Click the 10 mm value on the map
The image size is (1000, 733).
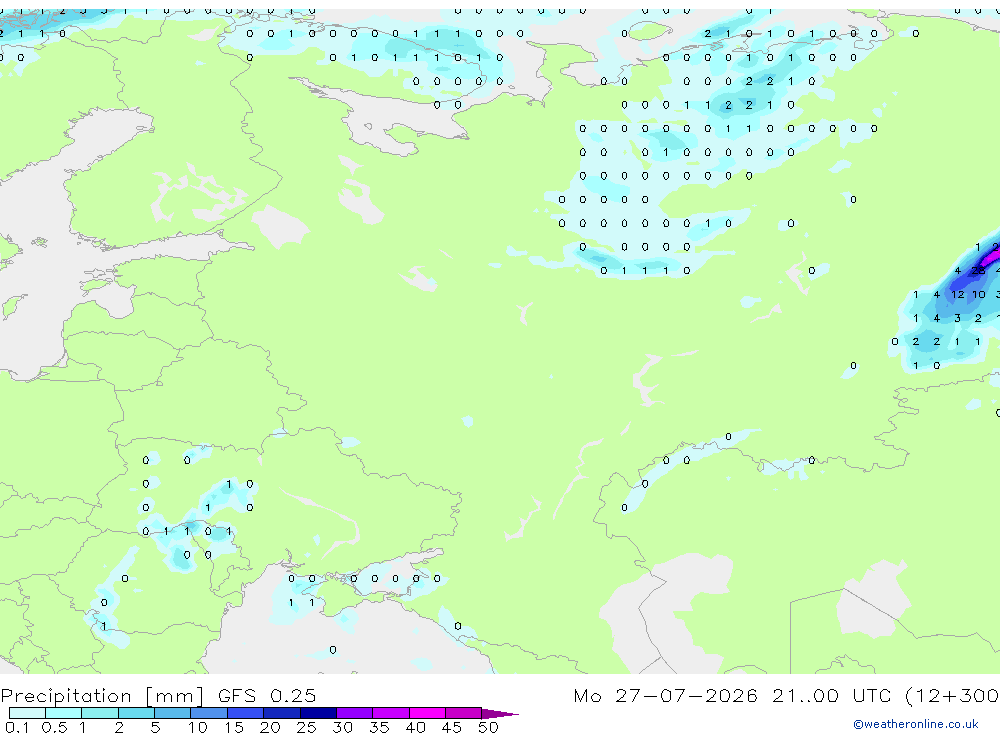tap(978, 294)
